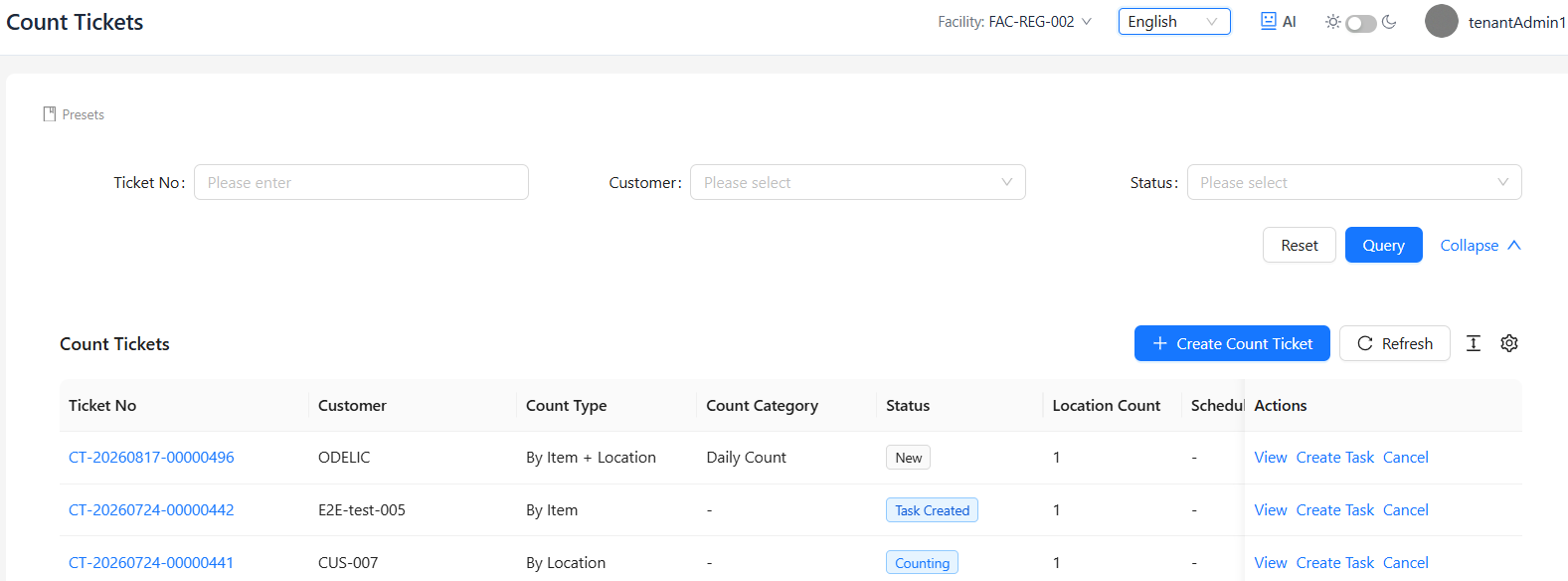This screenshot has height=581, width=1568.
Task: Open the Status filter dropdown
Action: point(1354,182)
